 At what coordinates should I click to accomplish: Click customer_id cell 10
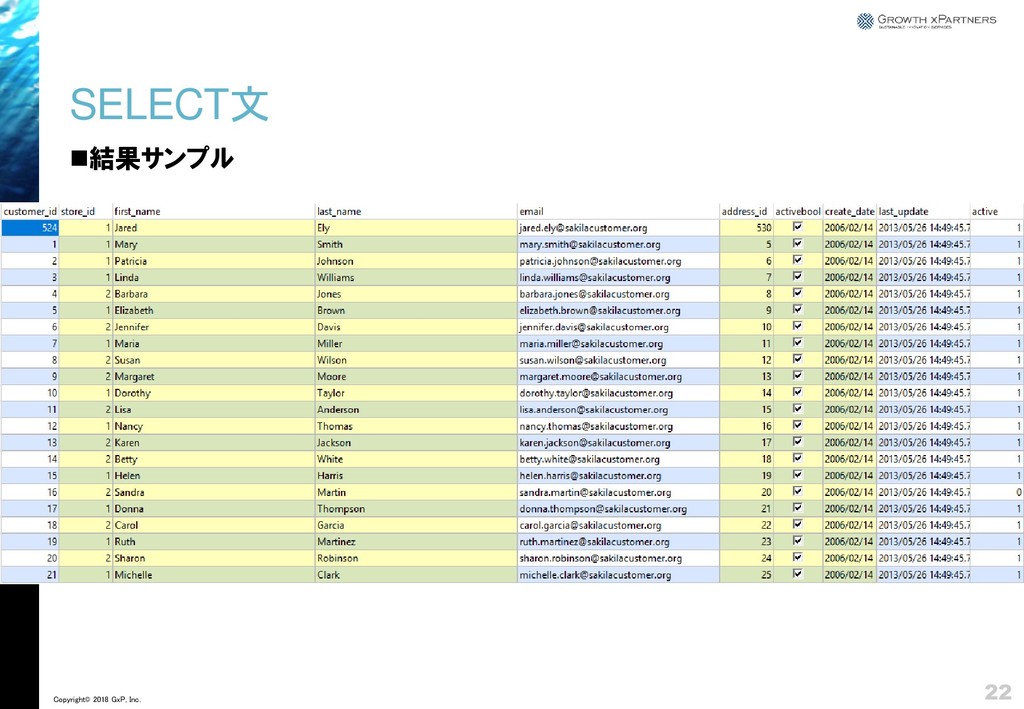[30, 393]
